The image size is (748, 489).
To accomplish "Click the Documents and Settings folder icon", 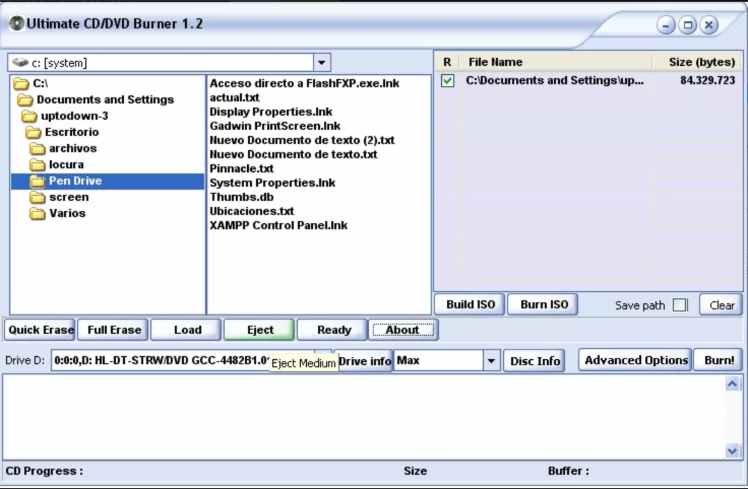I will tap(25, 100).
